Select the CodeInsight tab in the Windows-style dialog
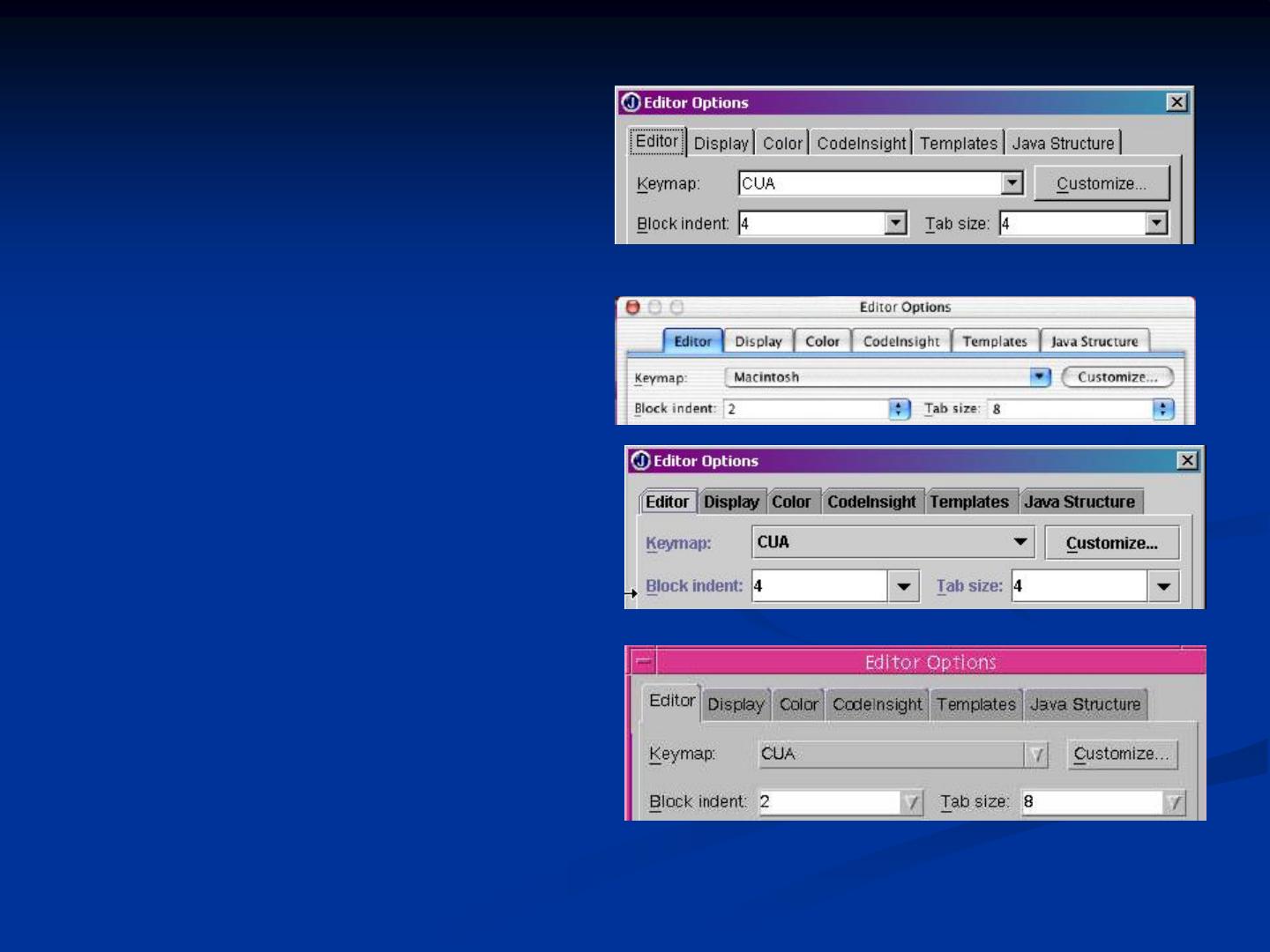The width and height of the screenshot is (1270, 952). 861,144
